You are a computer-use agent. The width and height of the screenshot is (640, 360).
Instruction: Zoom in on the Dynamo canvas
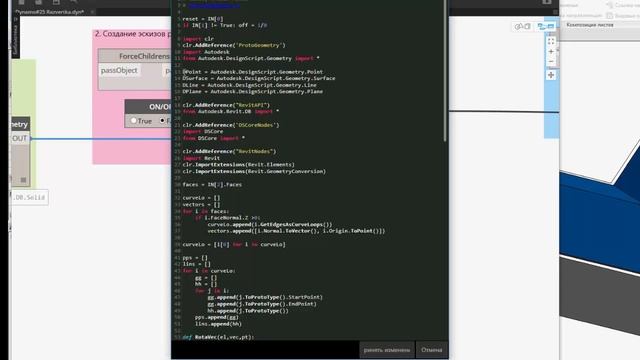coord(551,52)
